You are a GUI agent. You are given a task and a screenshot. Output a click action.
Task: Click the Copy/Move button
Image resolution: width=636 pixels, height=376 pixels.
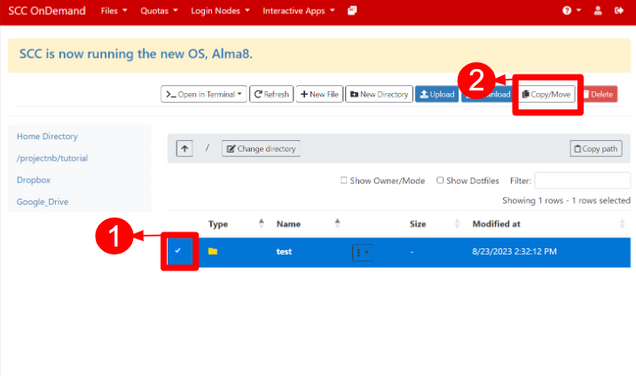pyautogui.click(x=546, y=94)
